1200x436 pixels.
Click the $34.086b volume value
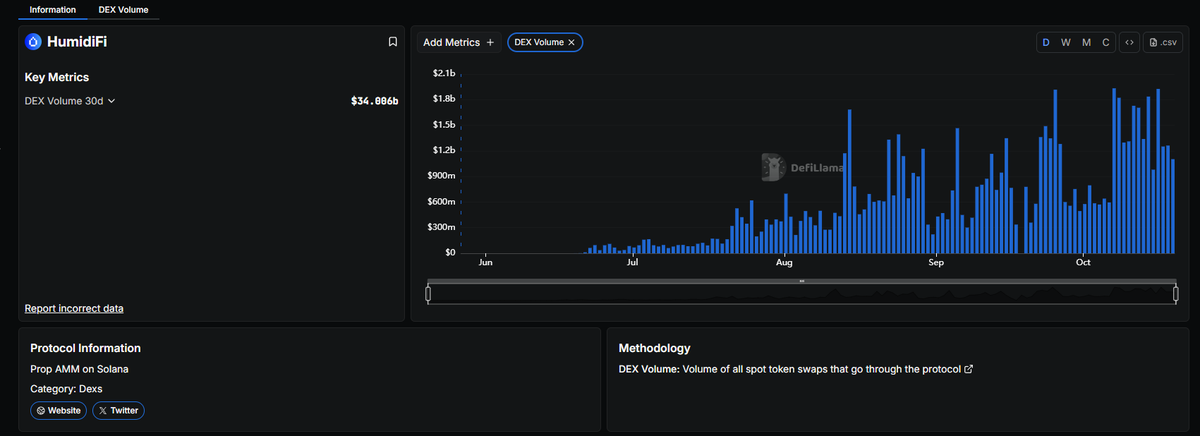point(374,101)
